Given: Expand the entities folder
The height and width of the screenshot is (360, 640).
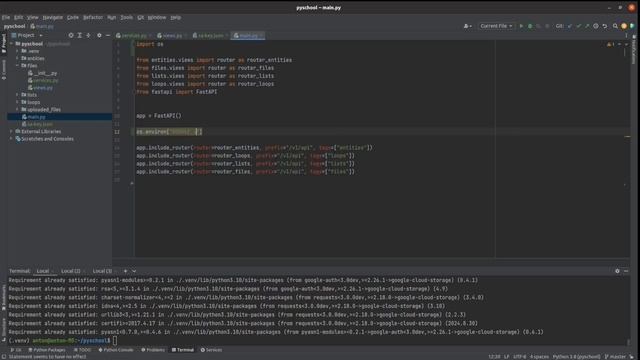Looking at the screenshot, I should click(x=18, y=58).
